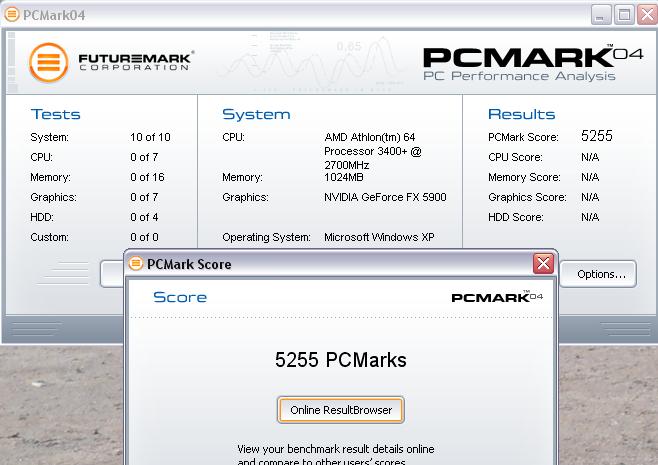The height and width of the screenshot is (465, 658).
Task: Click the CPU Score N/A value
Action: click(590, 157)
